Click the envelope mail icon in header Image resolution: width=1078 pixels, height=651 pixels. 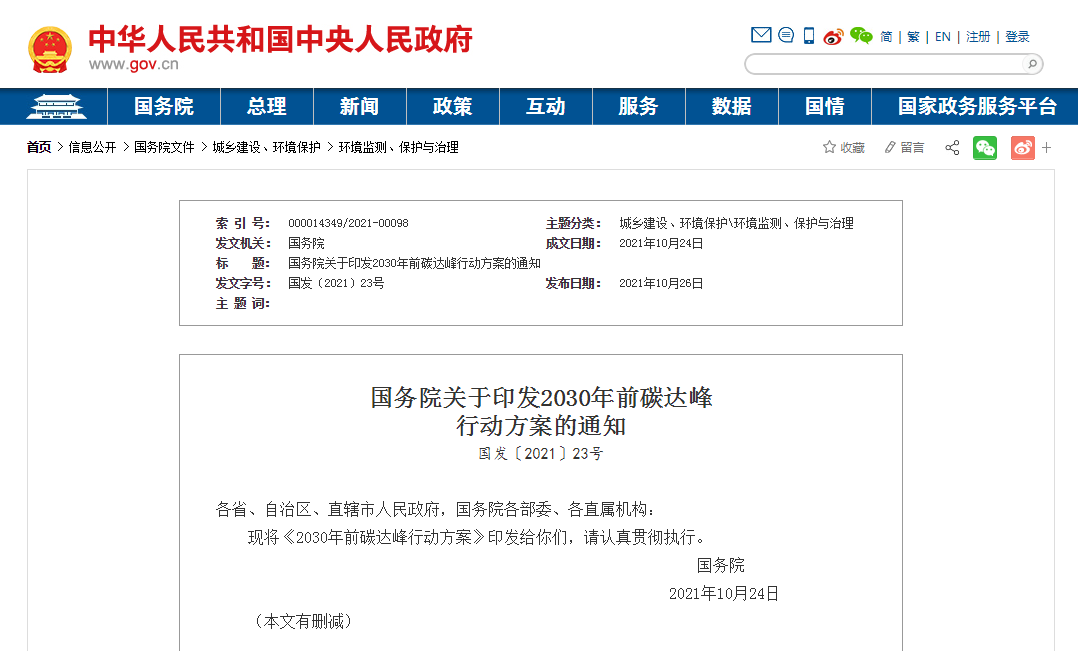(x=761, y=36)
